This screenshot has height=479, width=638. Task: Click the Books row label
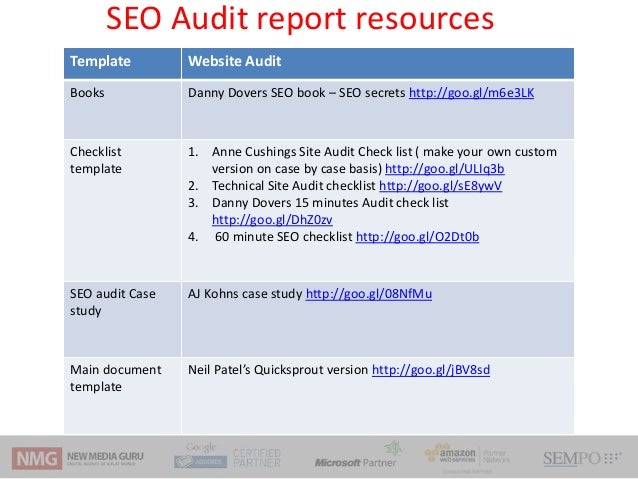[87, 93]
